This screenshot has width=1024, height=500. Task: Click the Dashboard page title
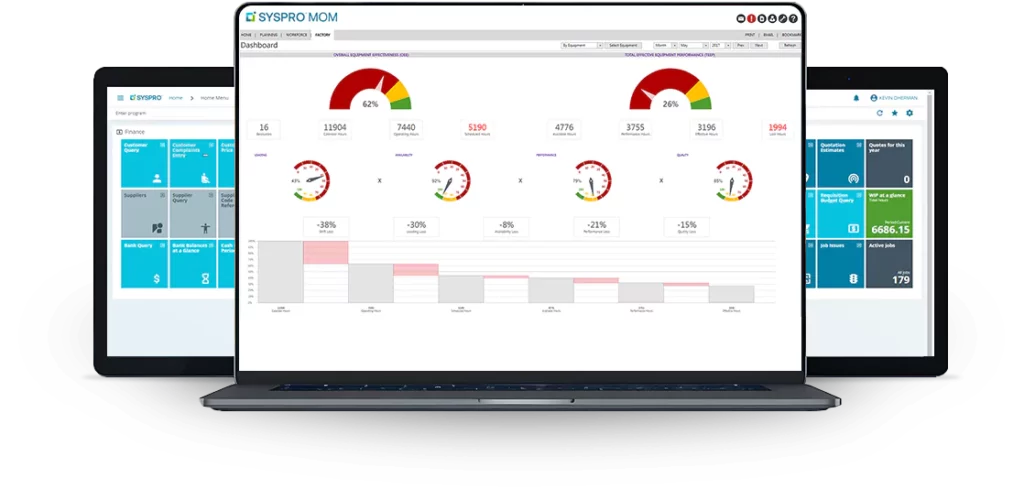[259, 46]
